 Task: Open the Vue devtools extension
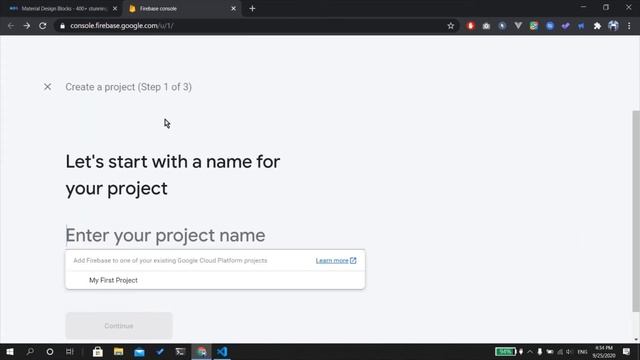click(518, 26)
